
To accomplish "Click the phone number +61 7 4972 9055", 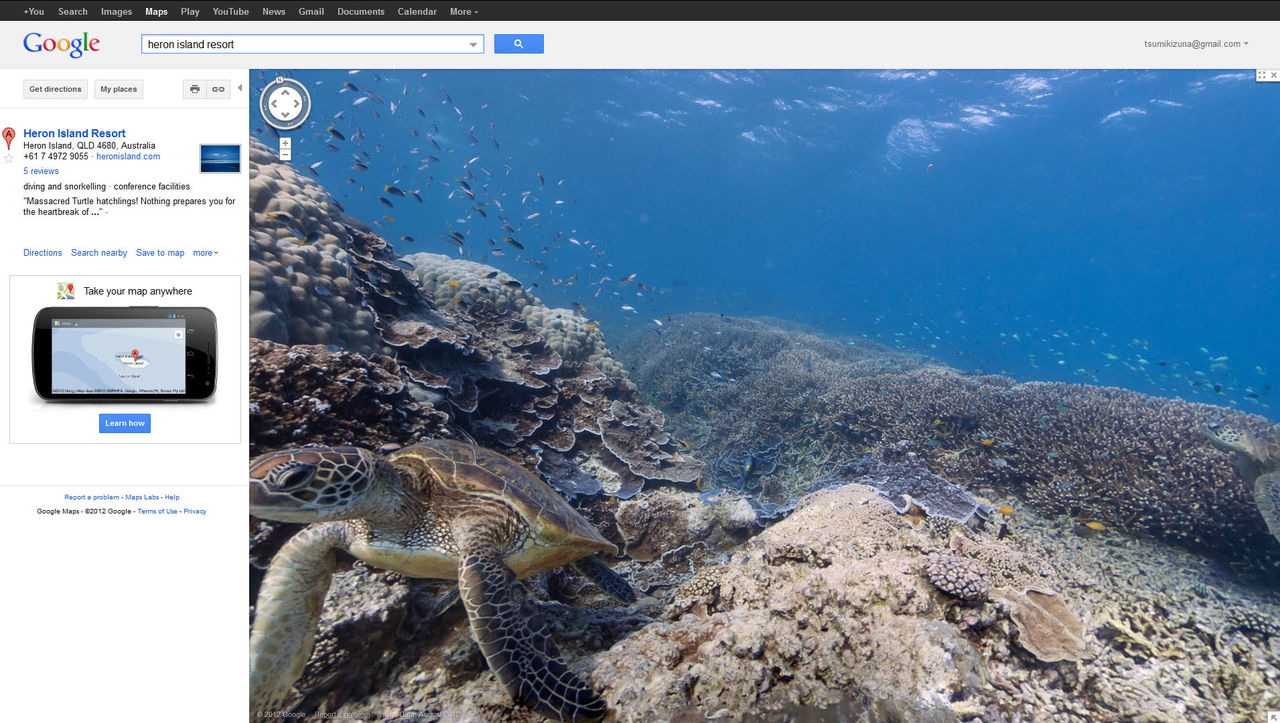I will point(56,156).
